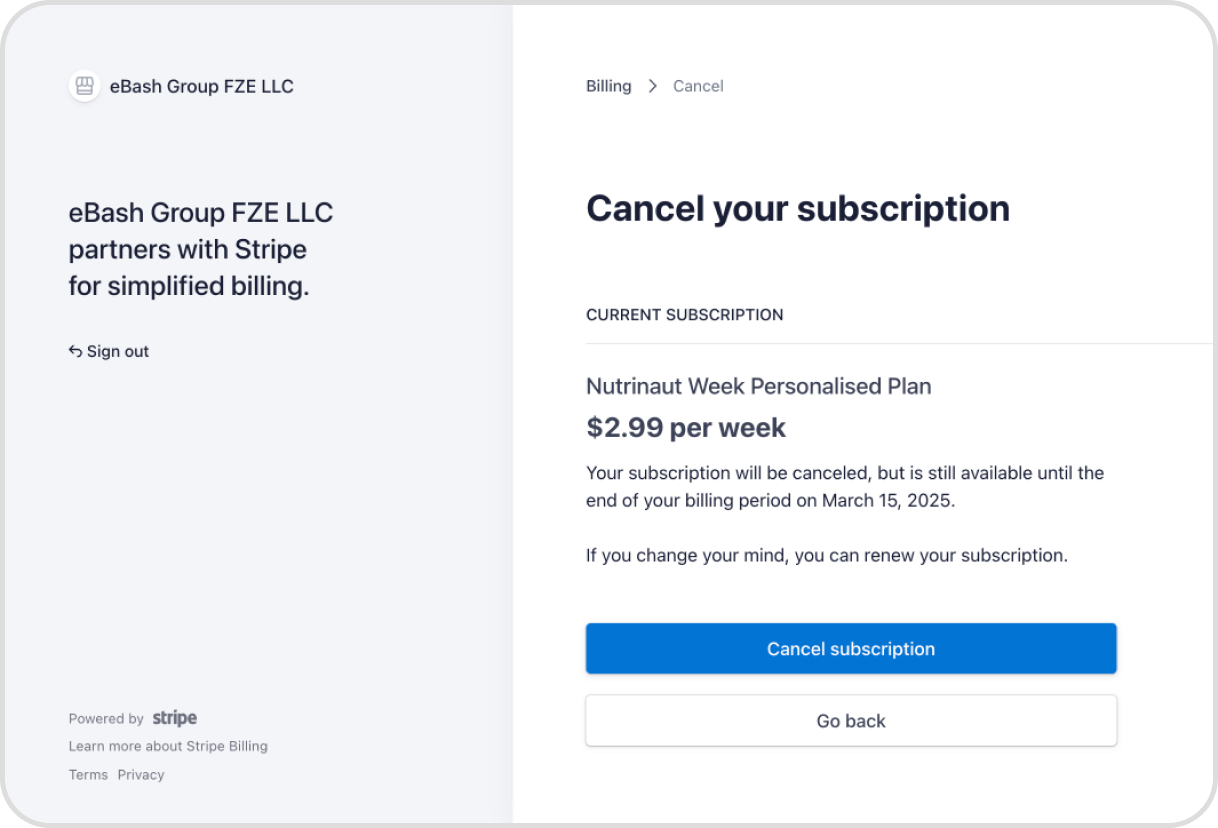
Task: Click the breadcrumb chevron after Billing
Action: click(x=652, y=86)
